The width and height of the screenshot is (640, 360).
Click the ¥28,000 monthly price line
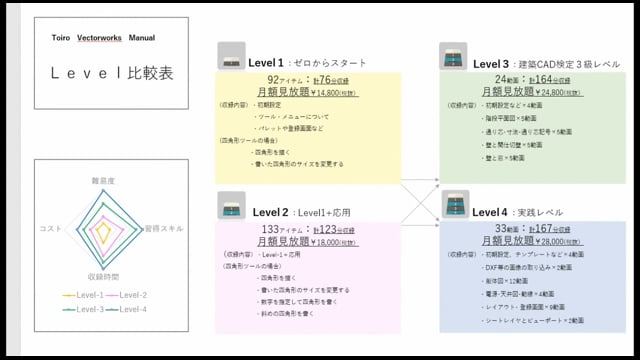[x=532, y=240]
